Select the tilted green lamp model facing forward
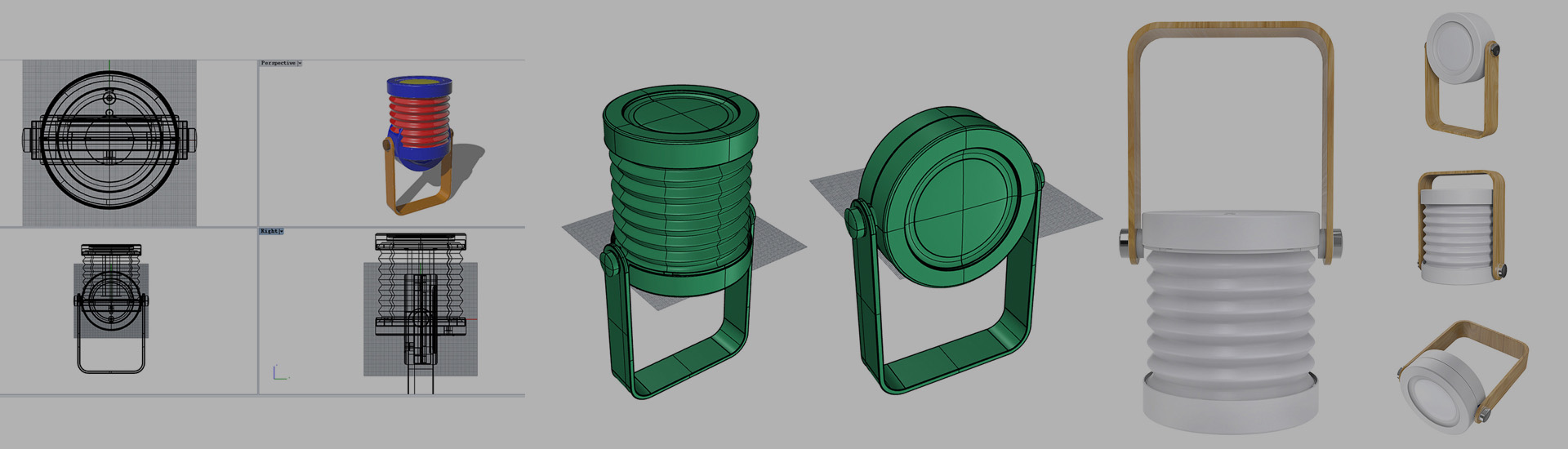The image size is (1568, 449). tap(947, 245)
